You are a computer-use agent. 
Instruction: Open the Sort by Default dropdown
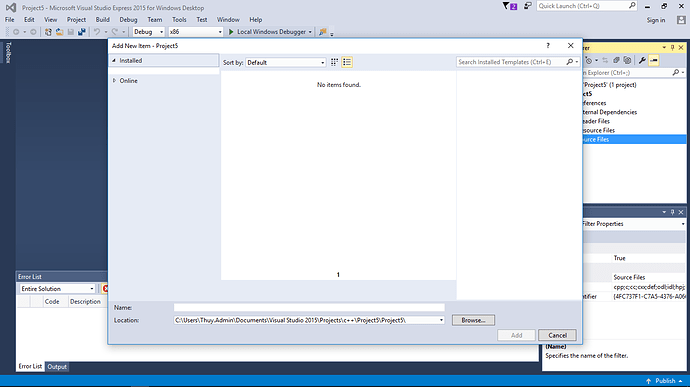286,63
